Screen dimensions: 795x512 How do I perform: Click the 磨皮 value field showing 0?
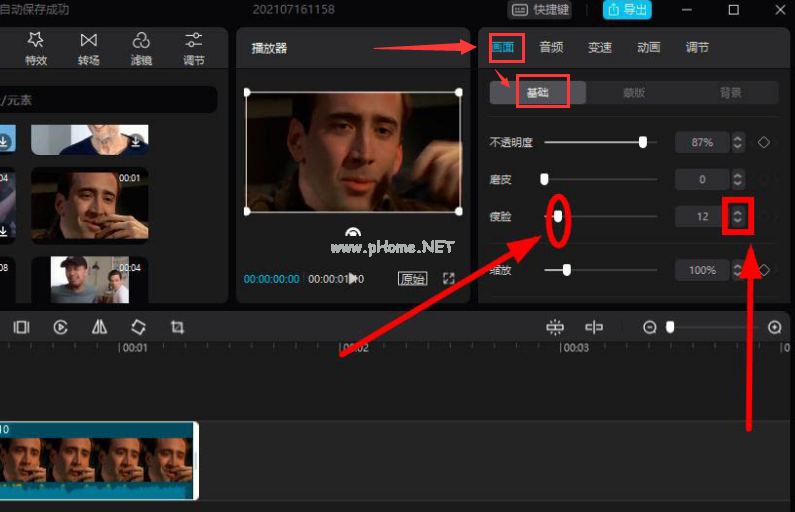(702, 179)
